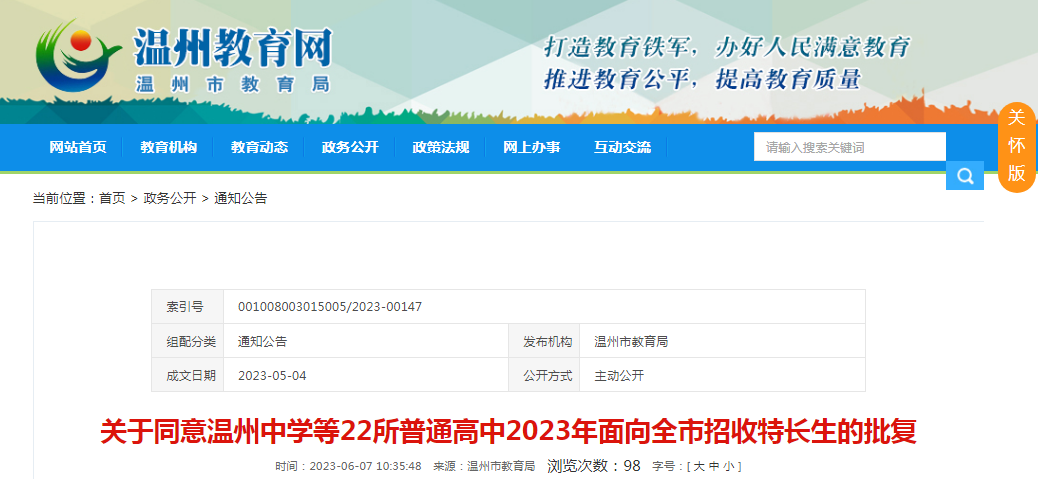Click the 公开方式 label cell
Viewport: 1038px width, 479px height.
(x=544, y=376)
